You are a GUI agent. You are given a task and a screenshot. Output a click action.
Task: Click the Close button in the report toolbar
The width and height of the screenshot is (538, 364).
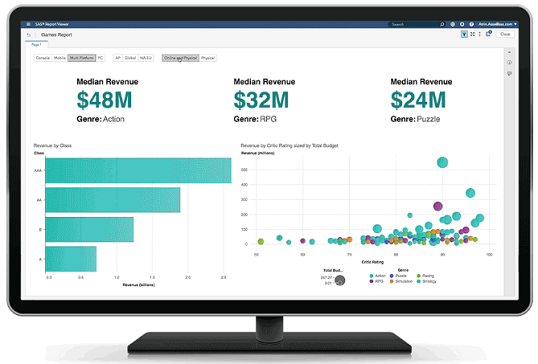[x=505, y=34]
